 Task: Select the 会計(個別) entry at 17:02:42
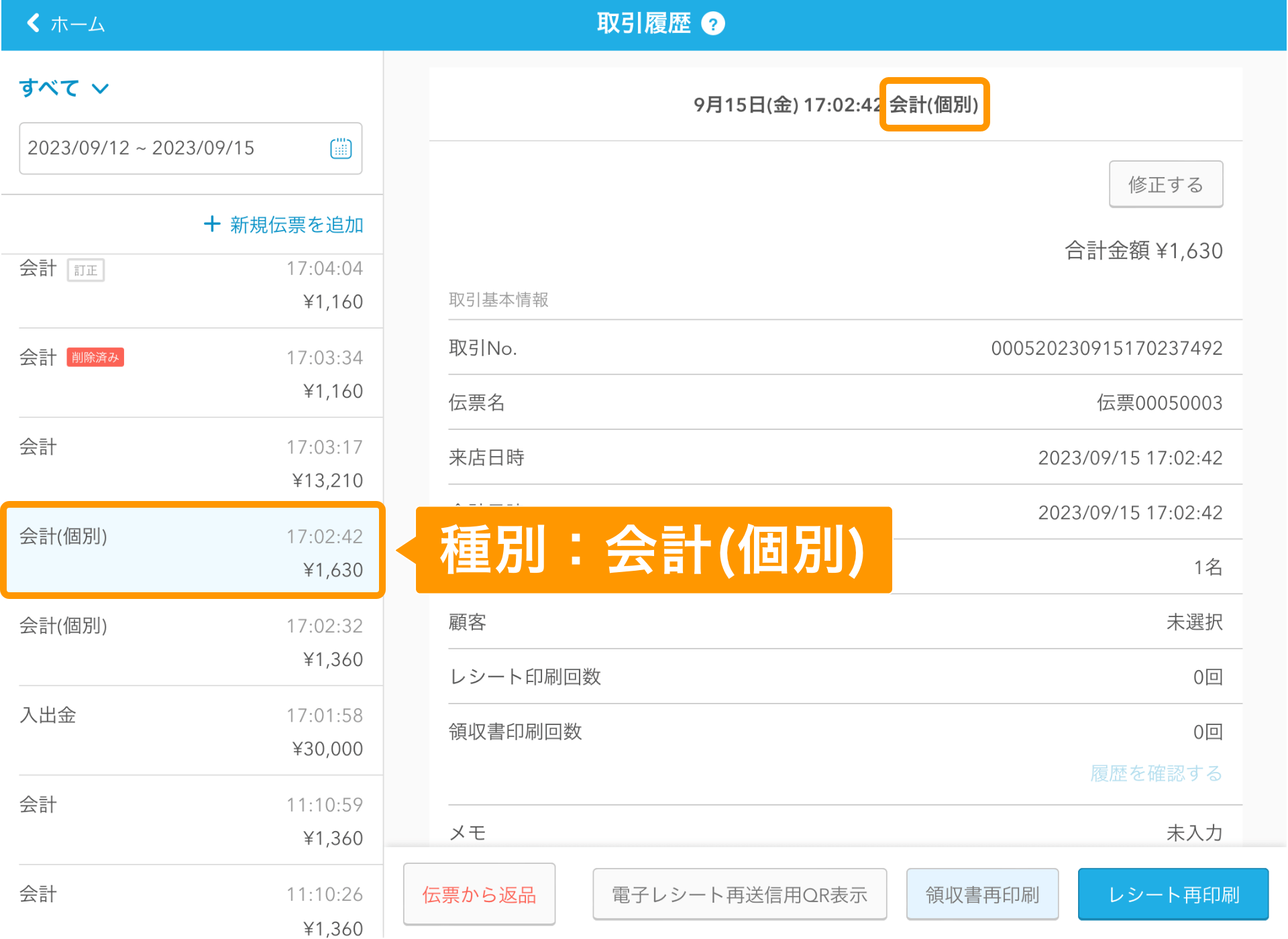192,551
